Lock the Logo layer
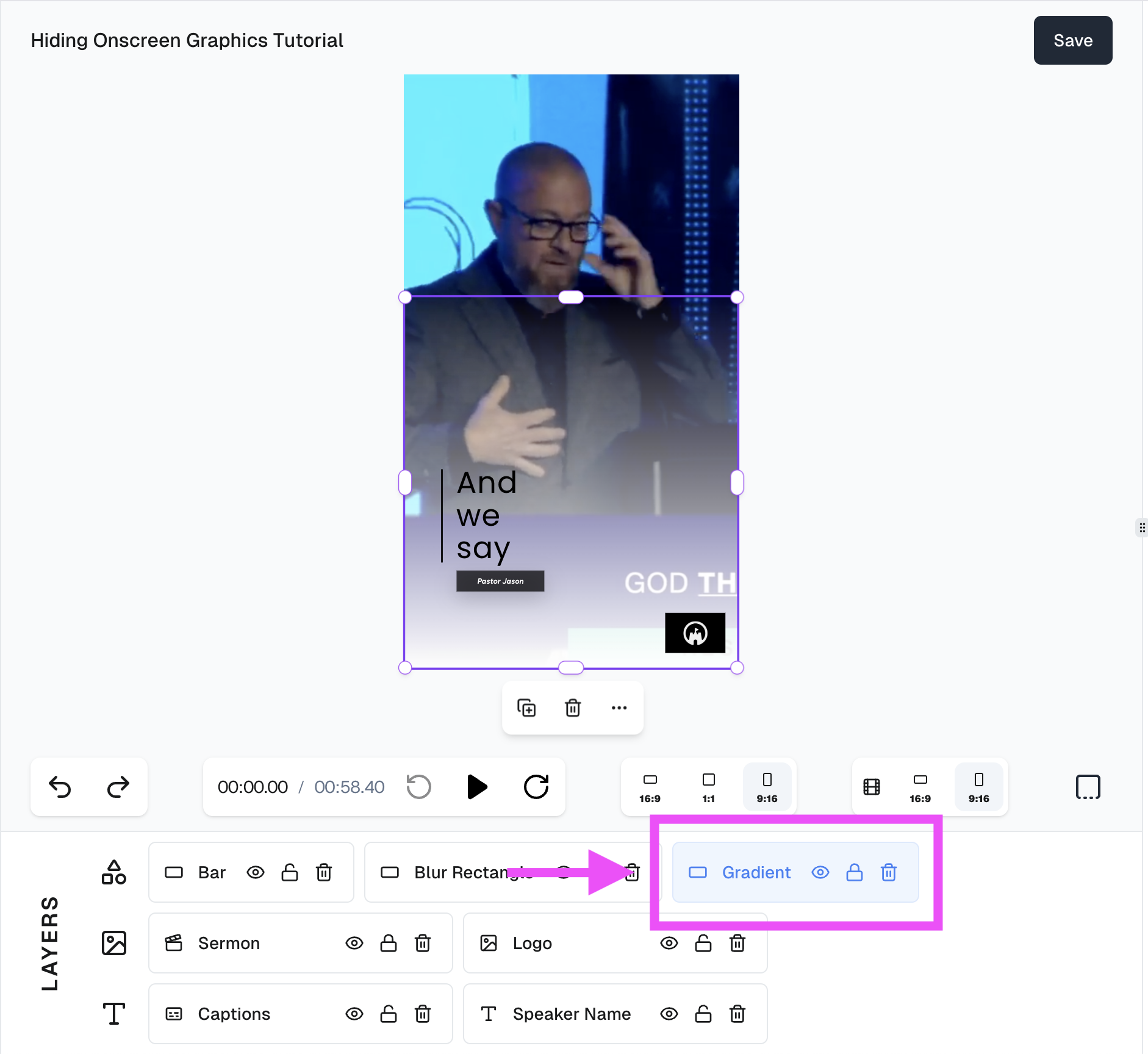 (703, 943)
